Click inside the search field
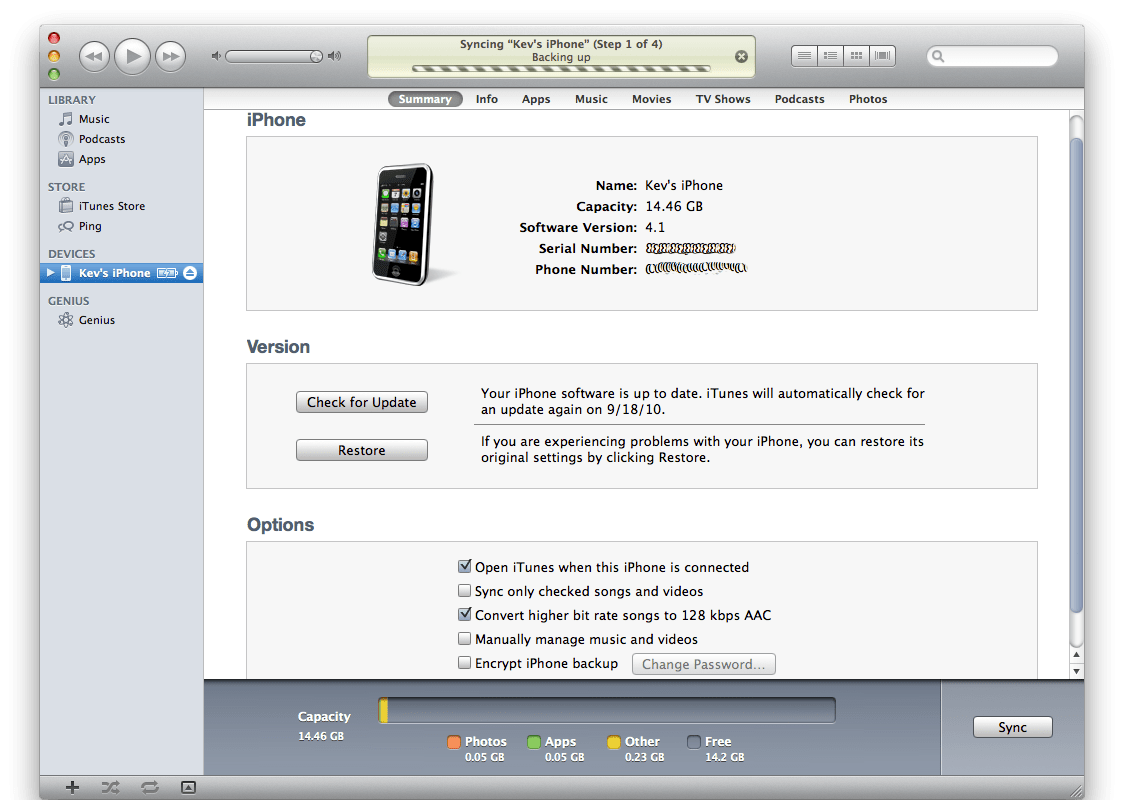Screen dimensions: 1124x800 [x=995, y=56]
